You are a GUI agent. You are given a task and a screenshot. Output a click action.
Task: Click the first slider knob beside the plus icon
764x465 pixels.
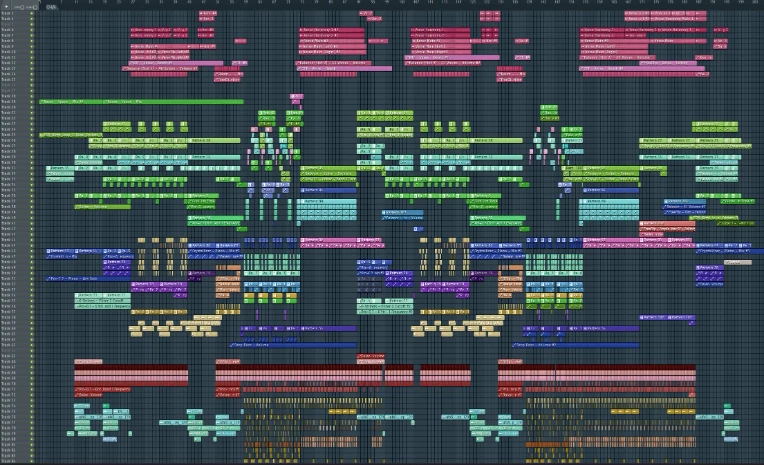(22, 7)
